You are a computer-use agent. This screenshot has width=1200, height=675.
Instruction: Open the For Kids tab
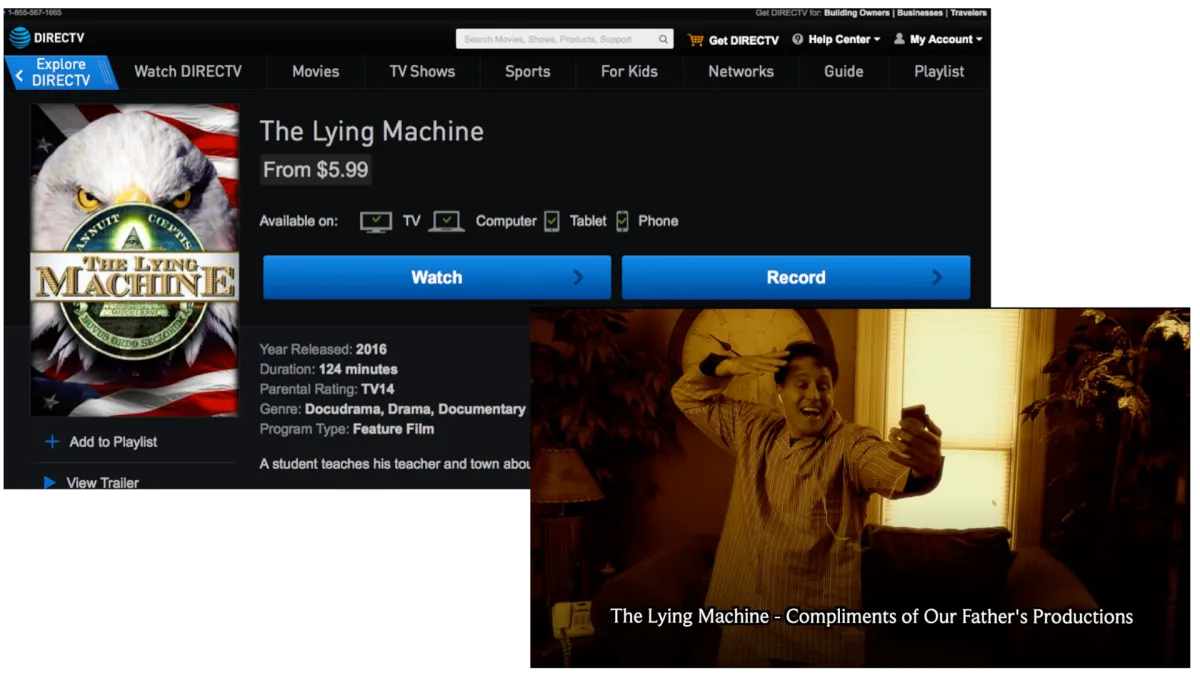(x=629, y=71)
